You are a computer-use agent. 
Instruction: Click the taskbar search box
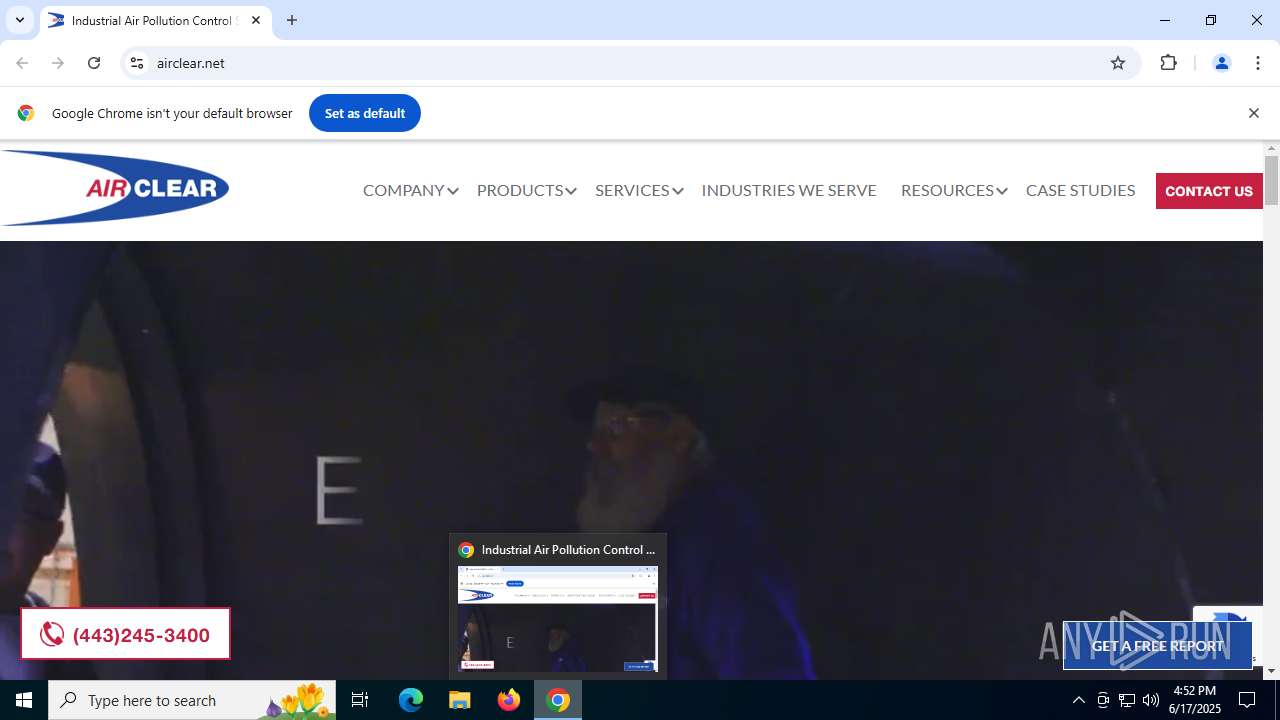(x=192, y=700)
